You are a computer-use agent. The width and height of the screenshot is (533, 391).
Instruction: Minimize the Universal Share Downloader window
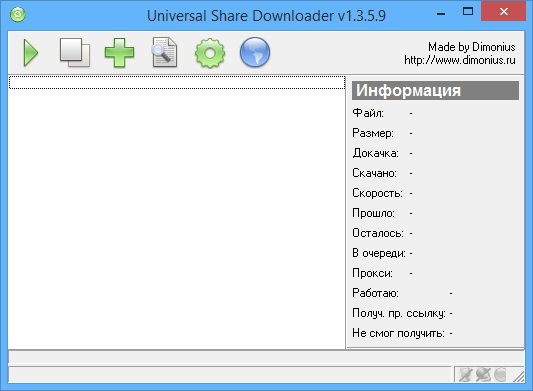pyautogui.click(x=441, y=14)
